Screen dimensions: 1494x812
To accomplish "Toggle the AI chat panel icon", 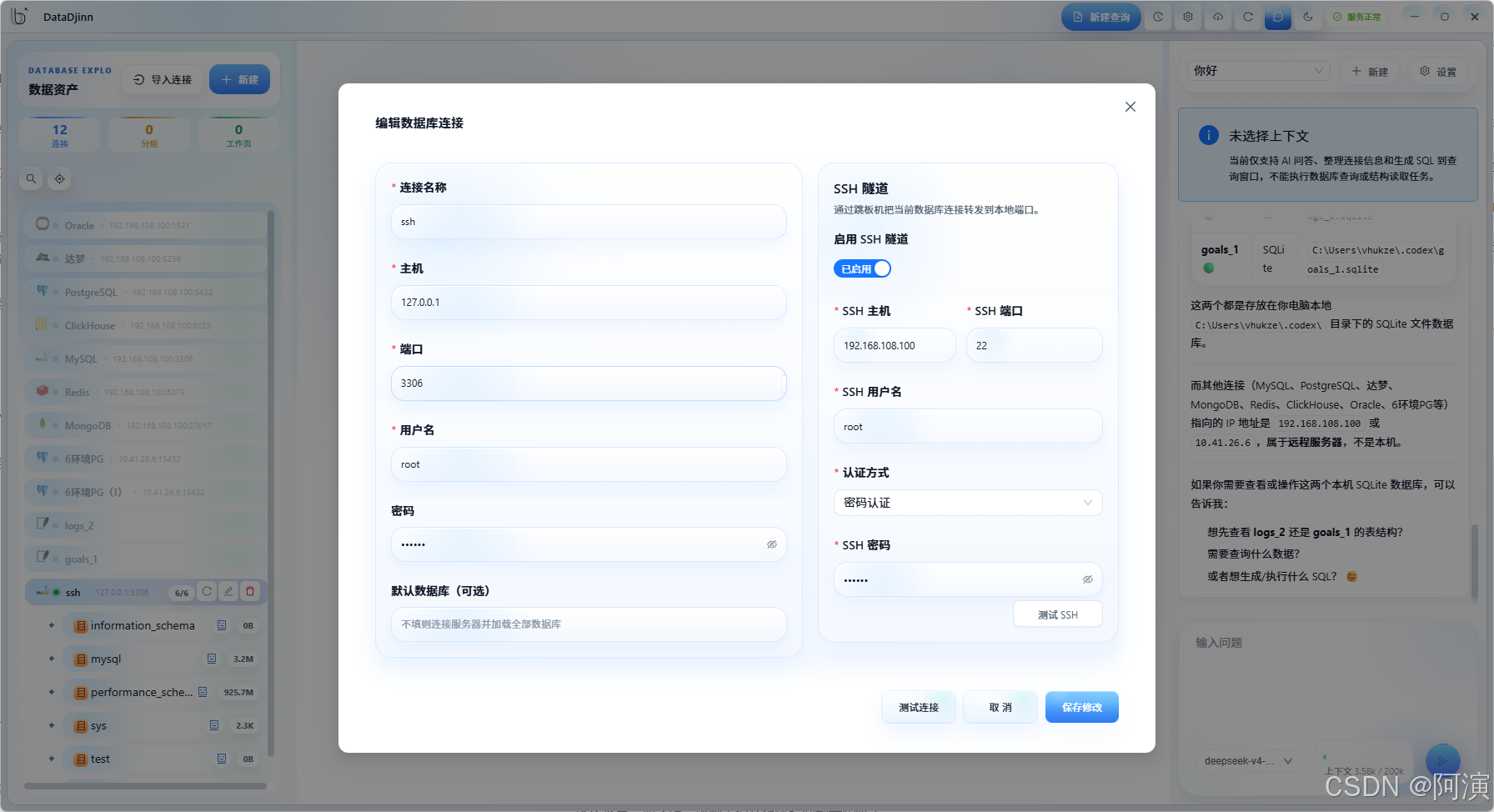I will tap(1278, 17).
